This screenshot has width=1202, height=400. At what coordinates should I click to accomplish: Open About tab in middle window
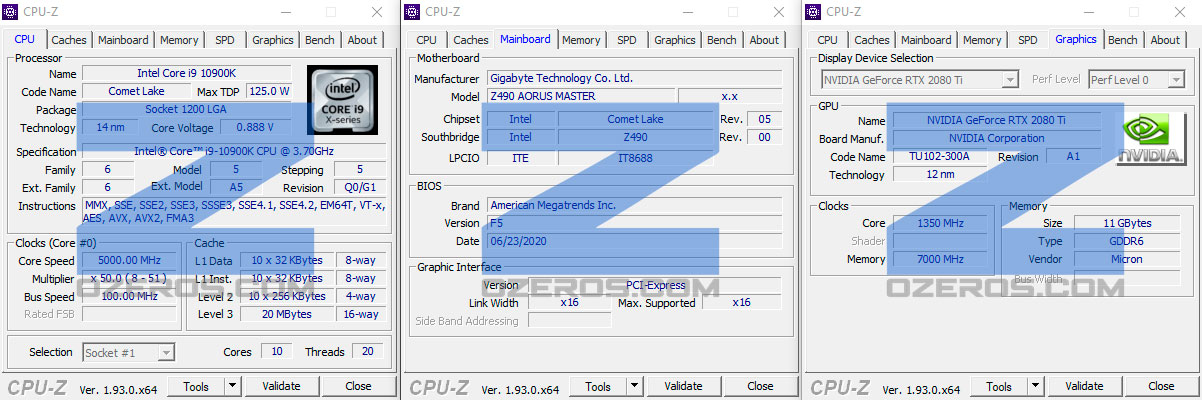click(x=764, y=40)
